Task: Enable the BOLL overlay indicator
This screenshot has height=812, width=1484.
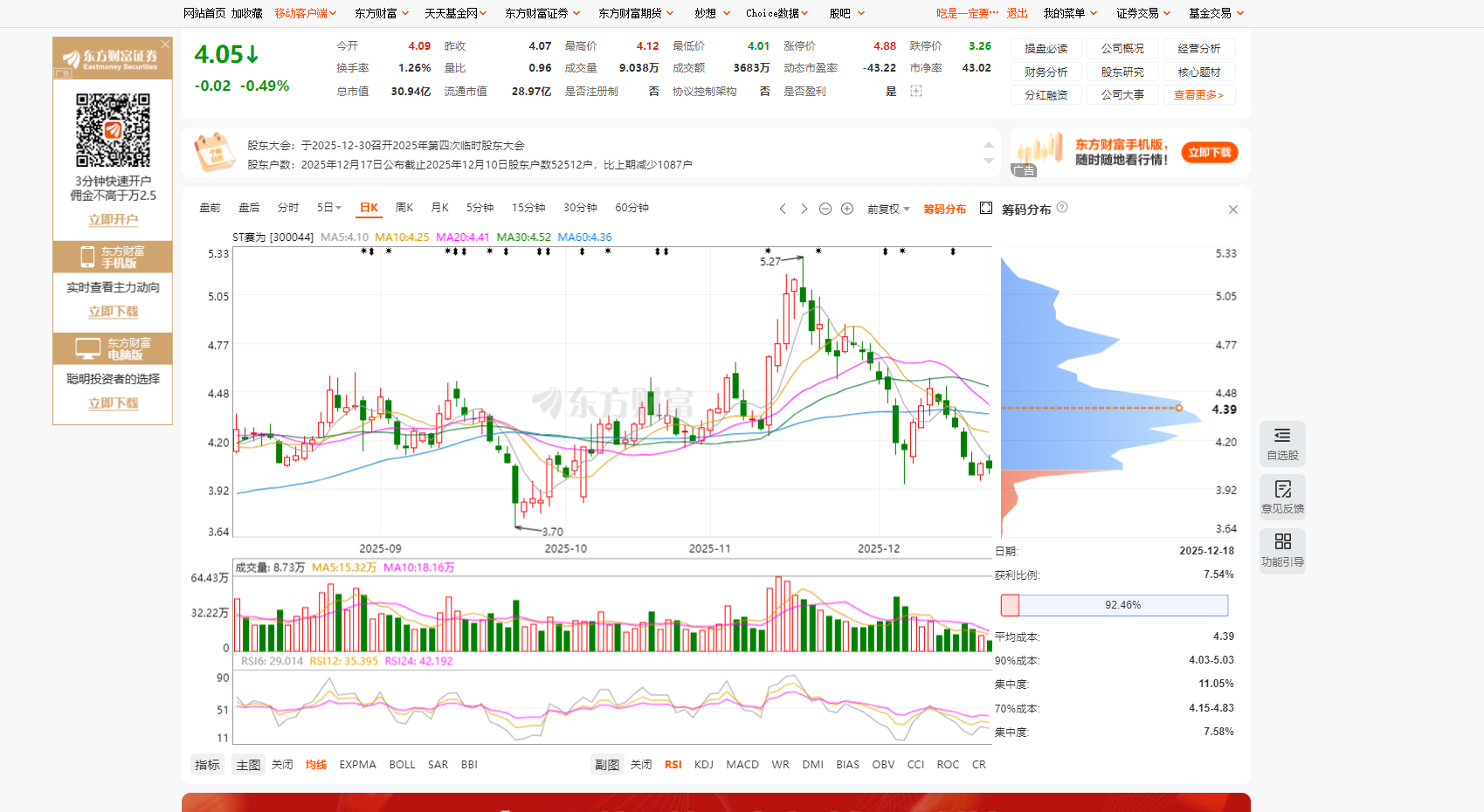Action: pyautogui.click(x=402, y=765)
